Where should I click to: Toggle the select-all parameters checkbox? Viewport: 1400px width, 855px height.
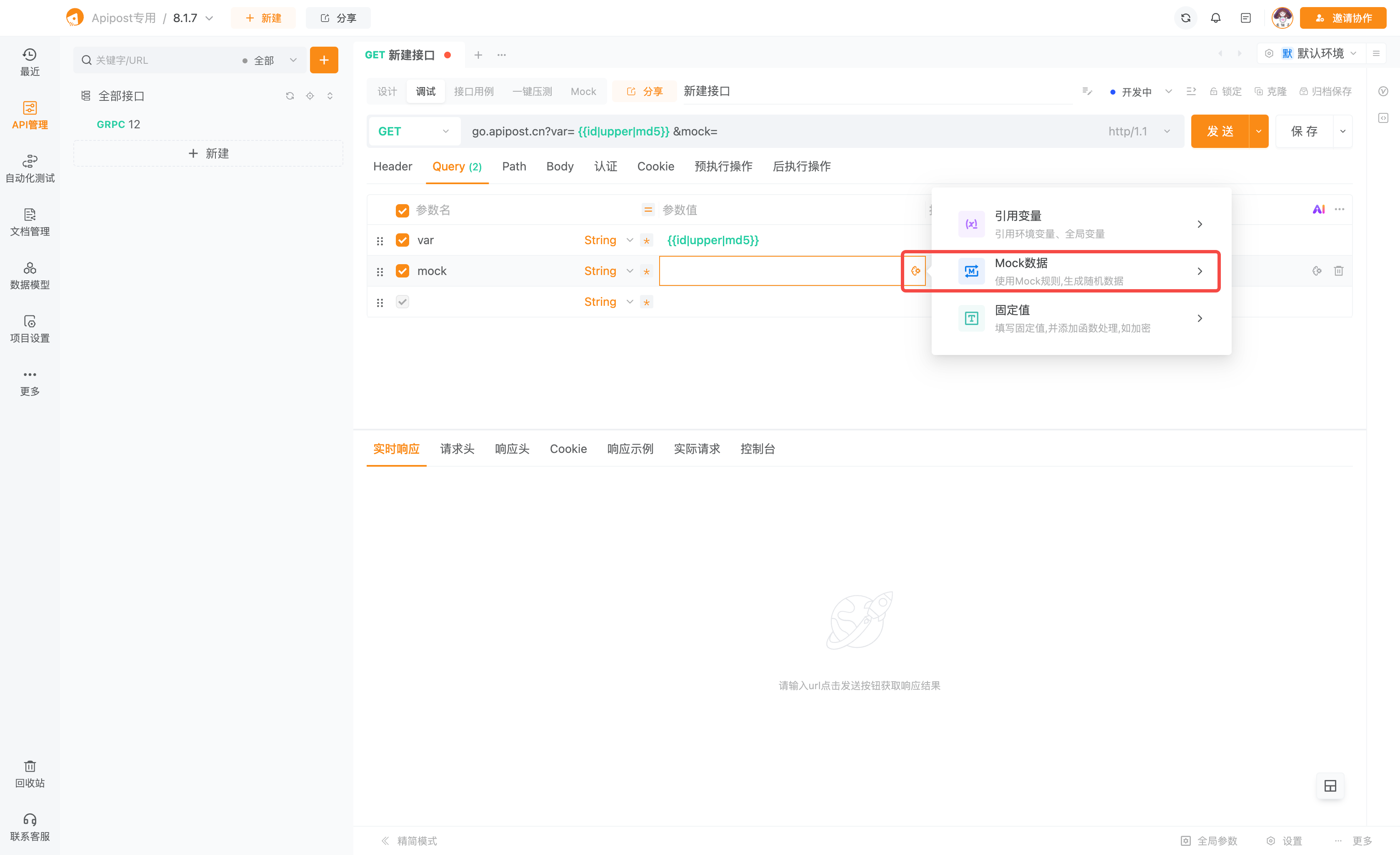pos(402,210)
